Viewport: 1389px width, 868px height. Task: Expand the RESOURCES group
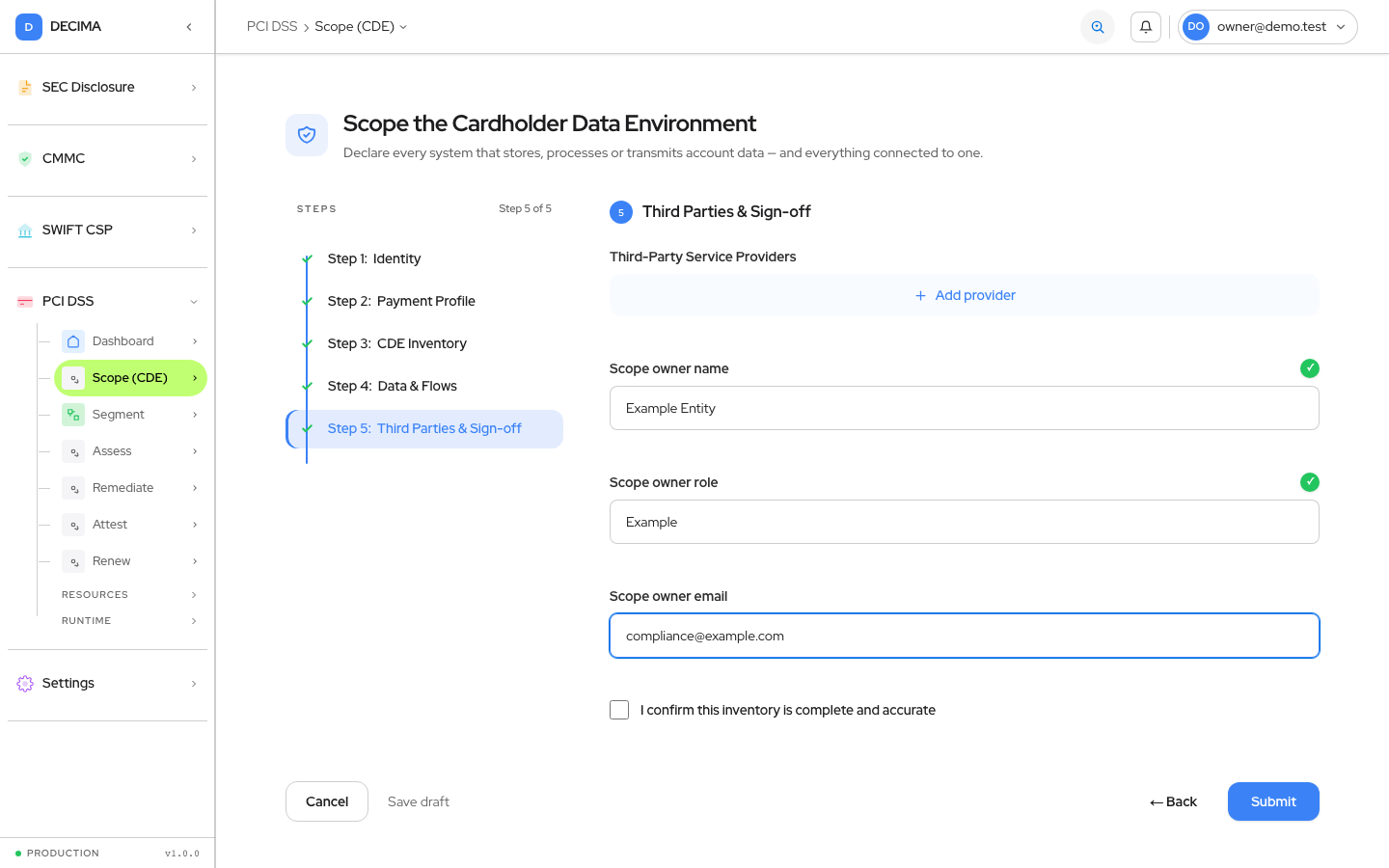click(x=129, y=595)
